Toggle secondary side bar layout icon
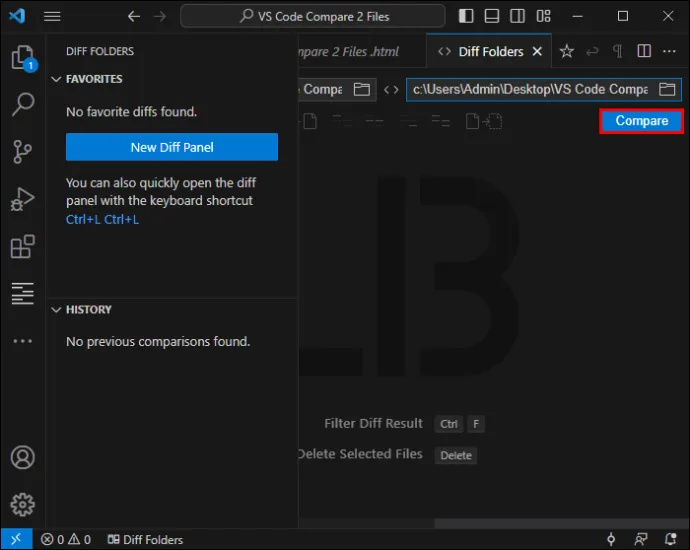 [517, 16]
